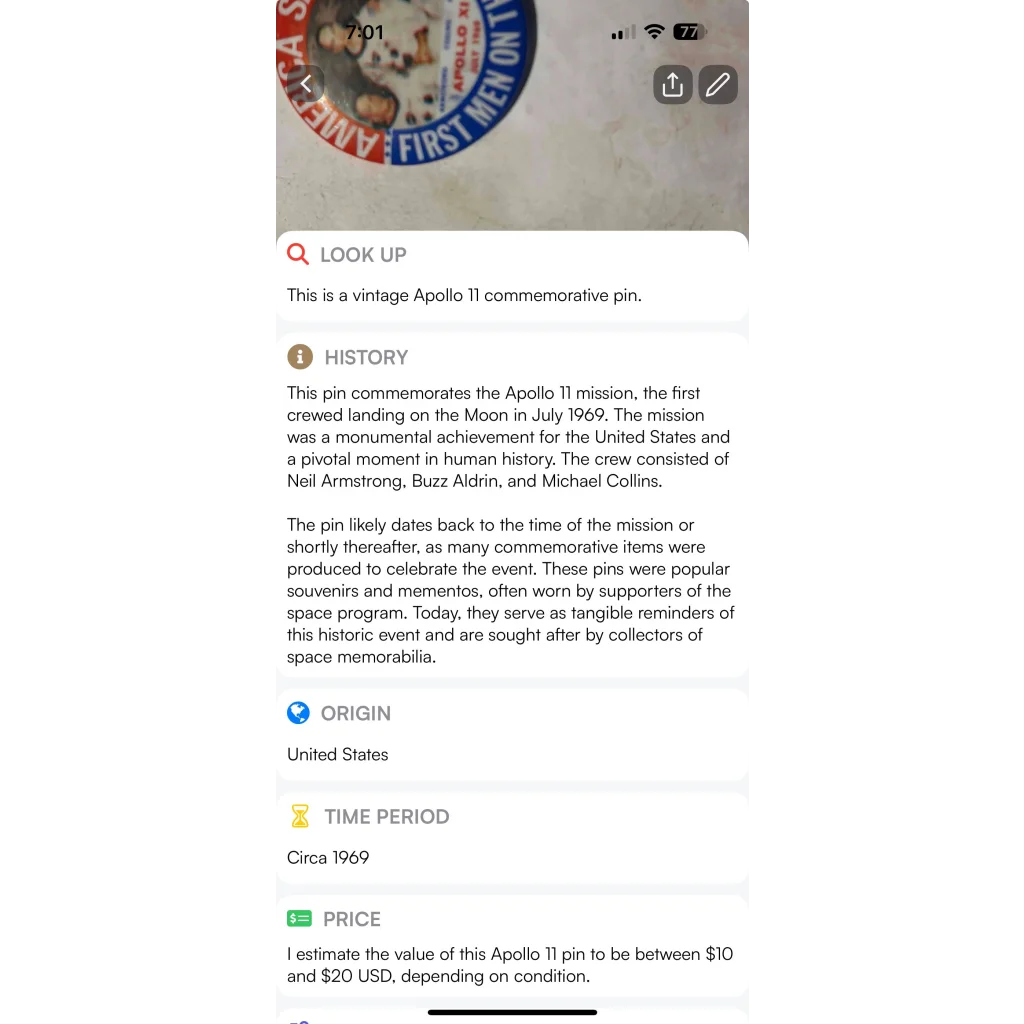Click the brown History info icon
Viewport: 1024px width, 1024px height.
click(x=300, y=357)
